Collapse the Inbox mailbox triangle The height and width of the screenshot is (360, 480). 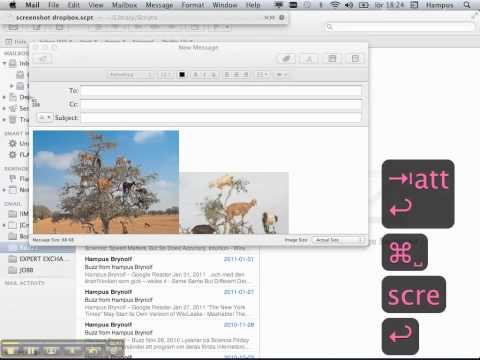tap(4, 63)
